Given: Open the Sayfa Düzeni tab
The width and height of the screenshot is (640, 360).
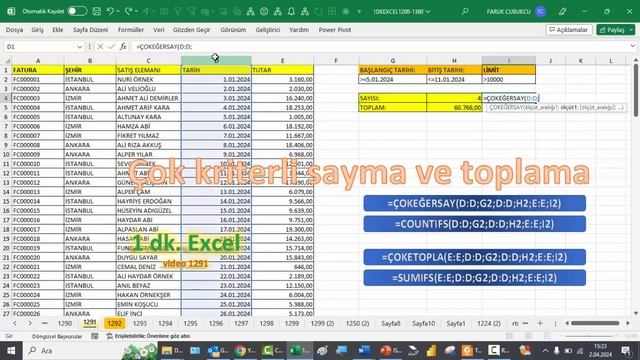Looking at the screenshot, I should click(x=91, y=30).
